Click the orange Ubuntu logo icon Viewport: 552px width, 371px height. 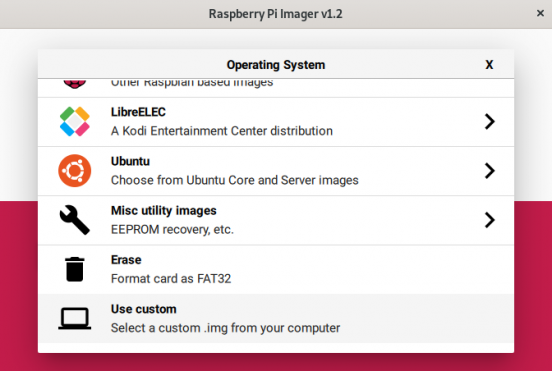tap(75, 171)
